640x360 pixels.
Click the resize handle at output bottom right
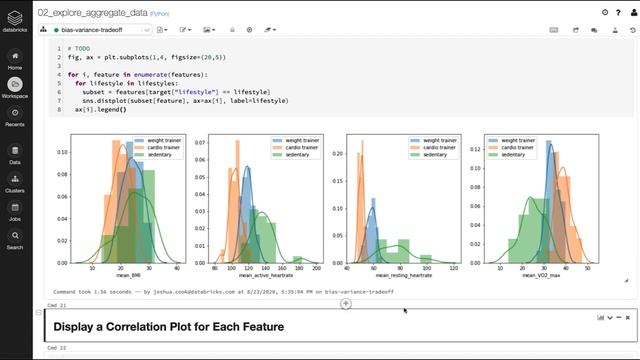[x=626, y=280]
